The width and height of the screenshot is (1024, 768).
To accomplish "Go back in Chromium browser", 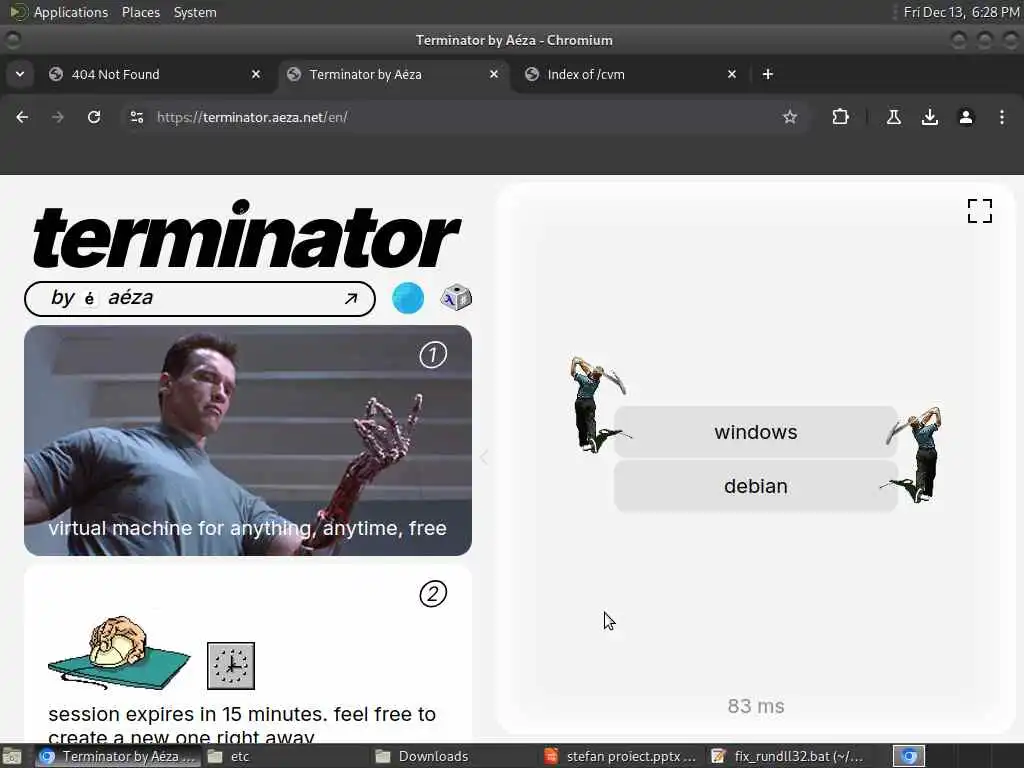I will click(22, 117).
